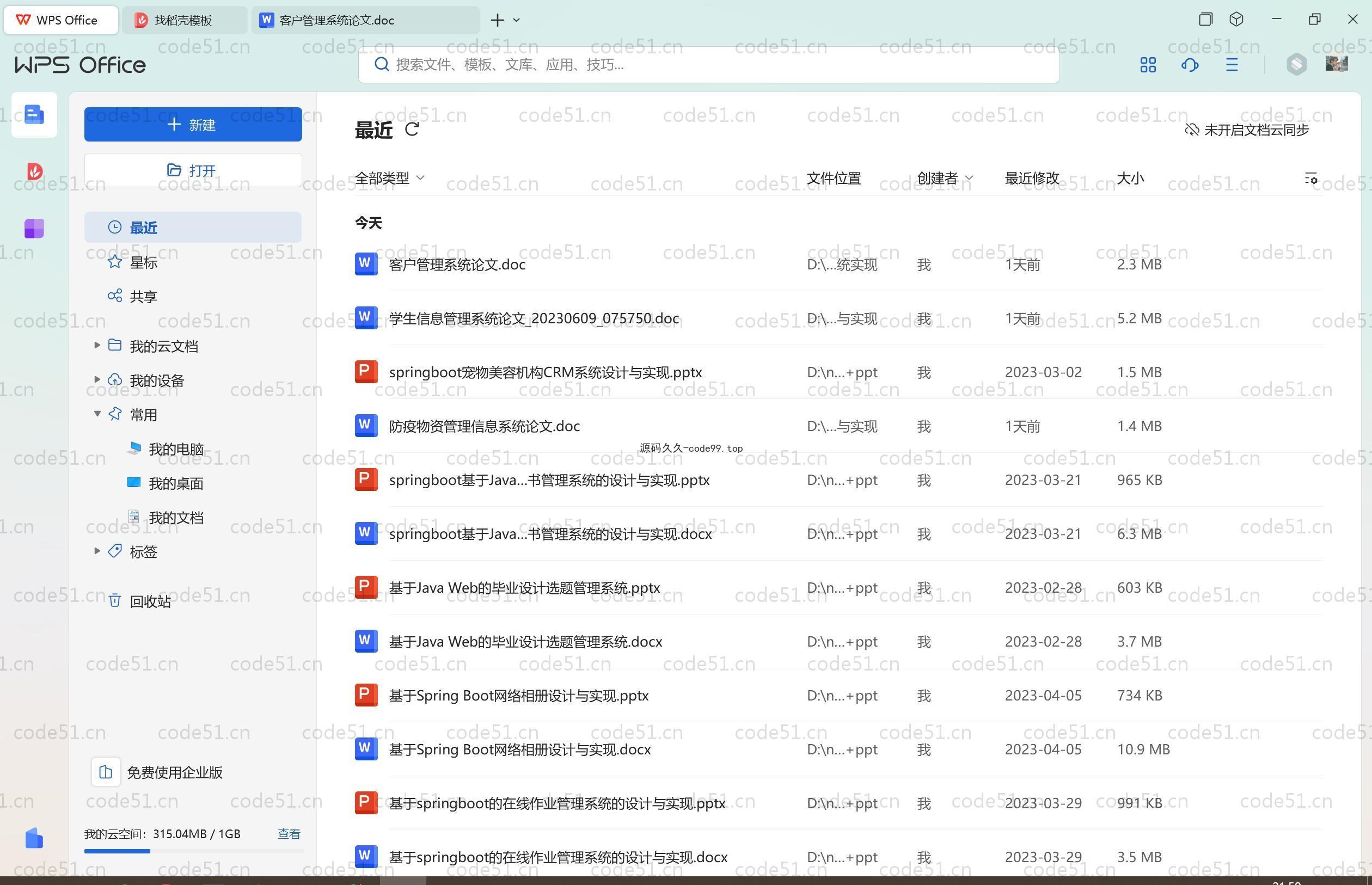Click the cloud sync disabled icon

(x=1192, y=130)
